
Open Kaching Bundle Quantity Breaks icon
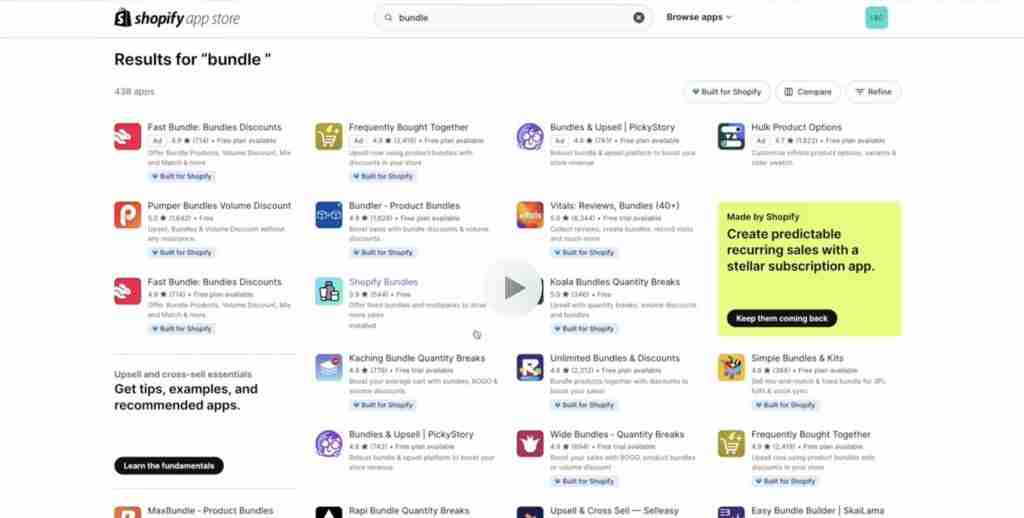[328, 368]
